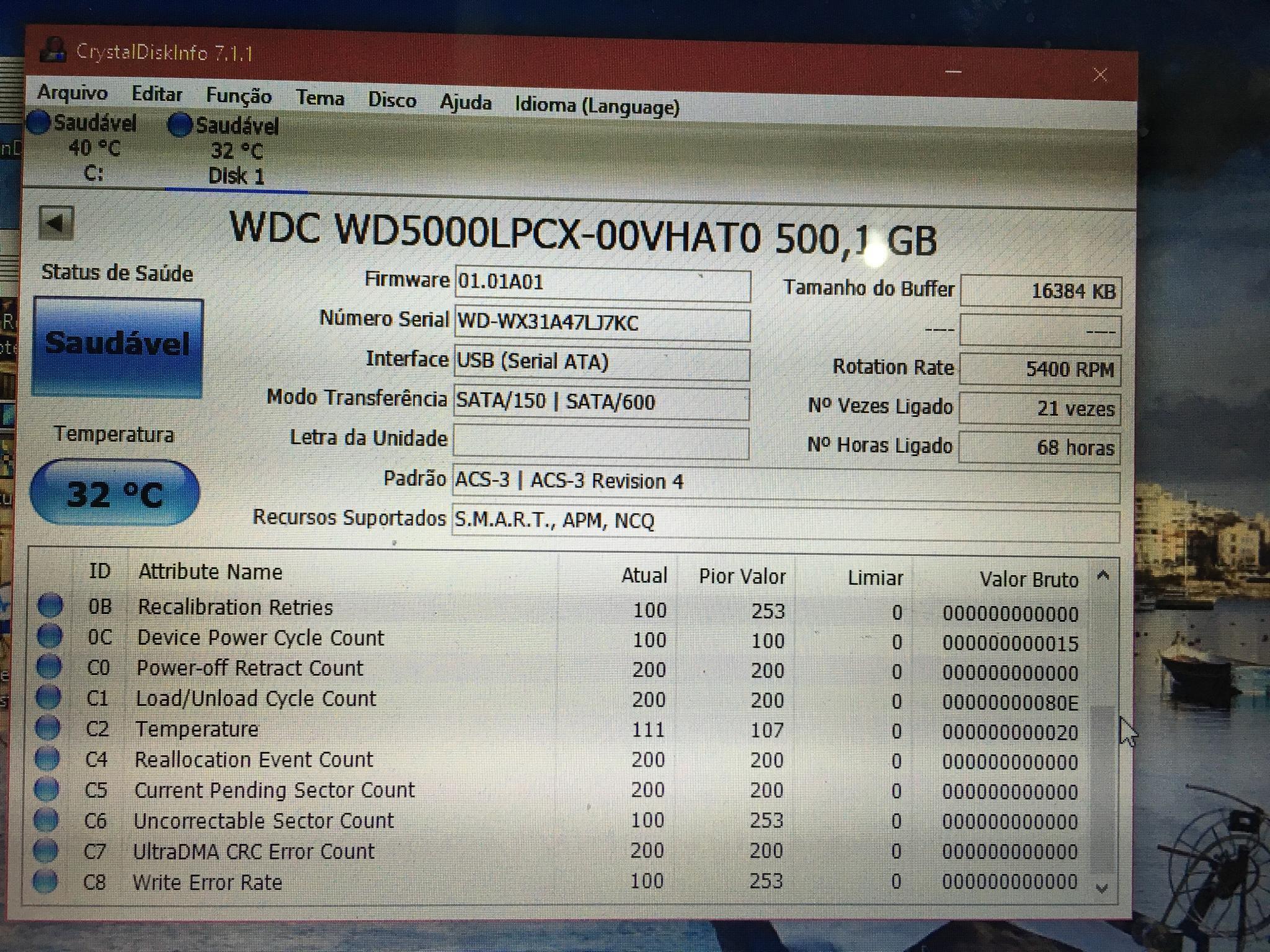The width and height of the screenshot is (1270, 952).
Task: Switch to the C: disk tab
Action: click(x=93, y=148)
